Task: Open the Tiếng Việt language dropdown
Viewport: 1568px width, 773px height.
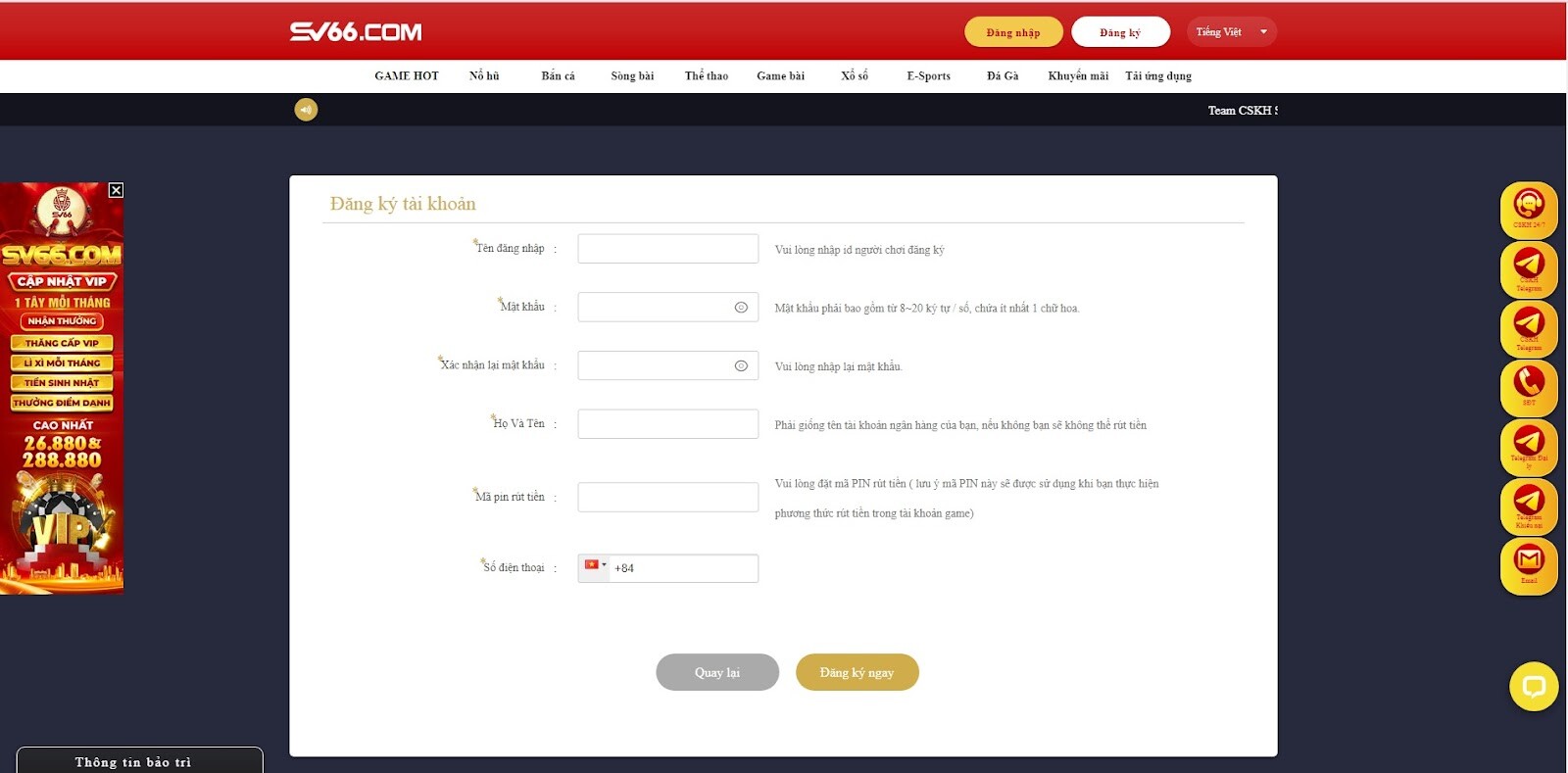Action: click(1231, 32)
